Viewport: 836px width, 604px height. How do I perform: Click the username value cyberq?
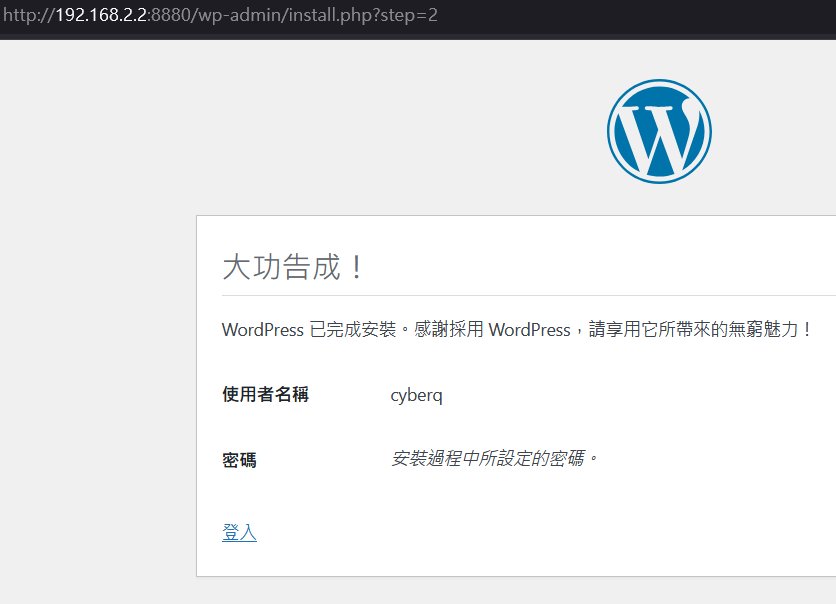[x=416, y=395]
